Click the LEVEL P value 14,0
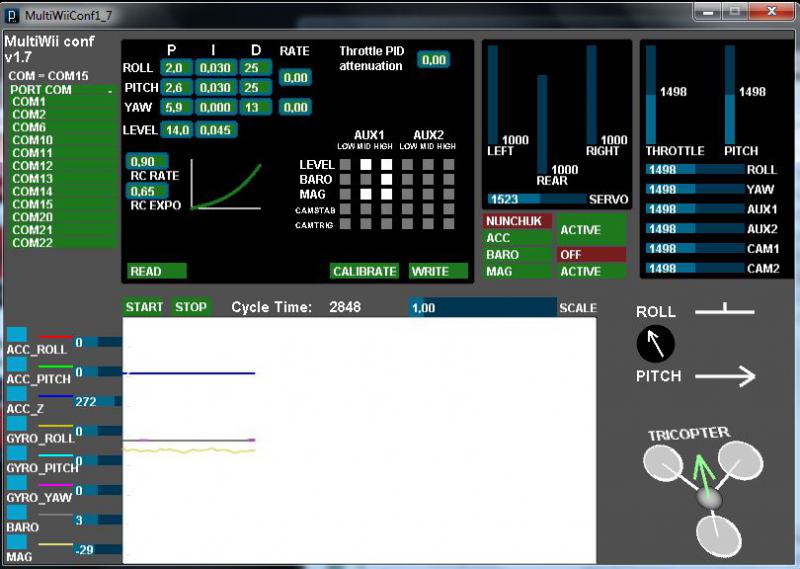800x569 pixels. coord(177,130)
